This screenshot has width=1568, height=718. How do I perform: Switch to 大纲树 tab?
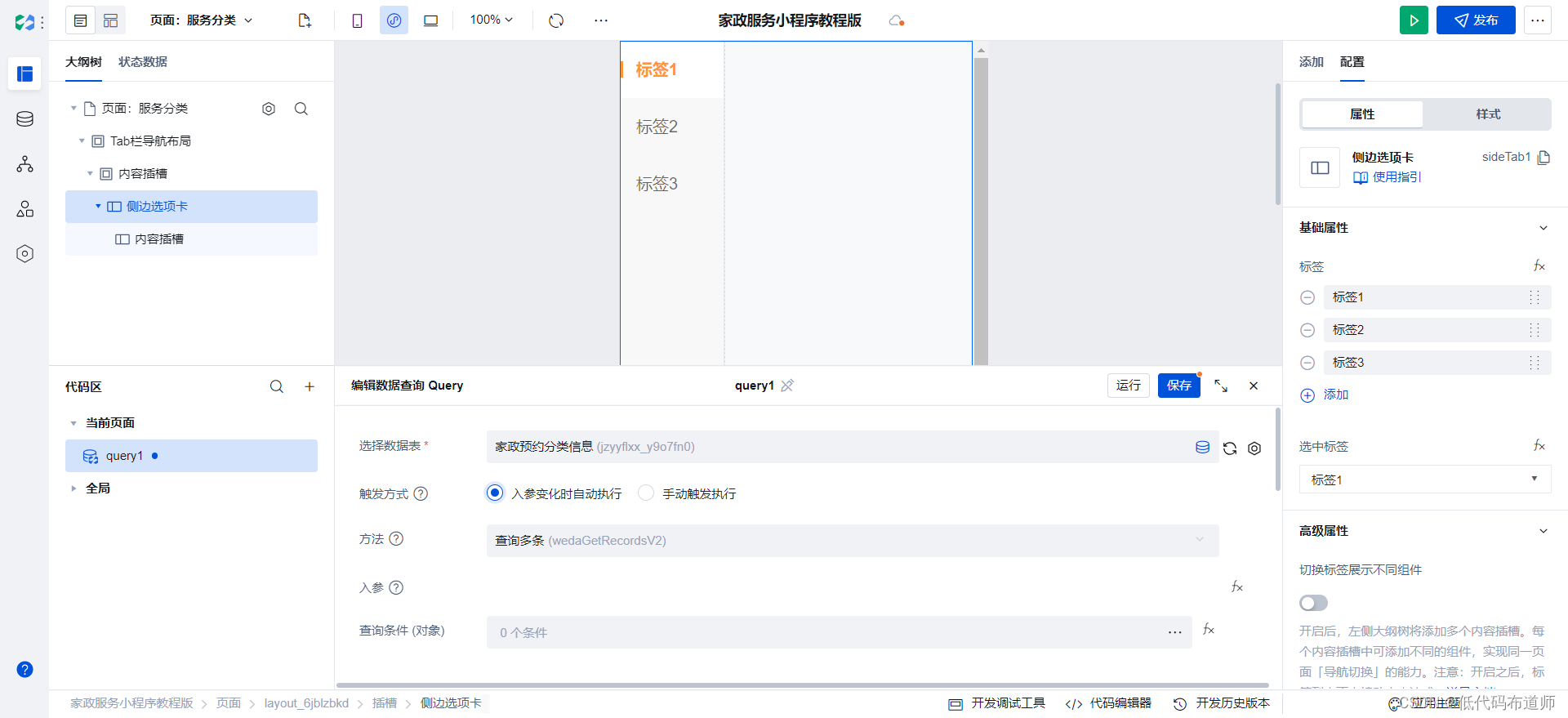tap(83, 62)
